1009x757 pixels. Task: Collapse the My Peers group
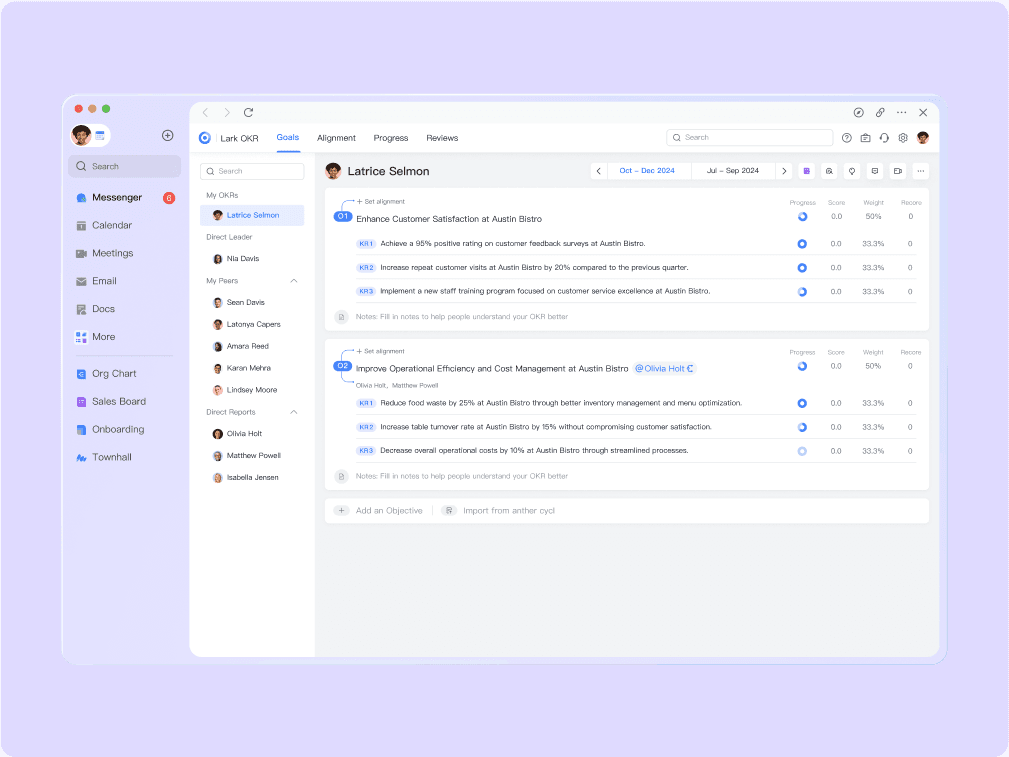click(293, 281)
